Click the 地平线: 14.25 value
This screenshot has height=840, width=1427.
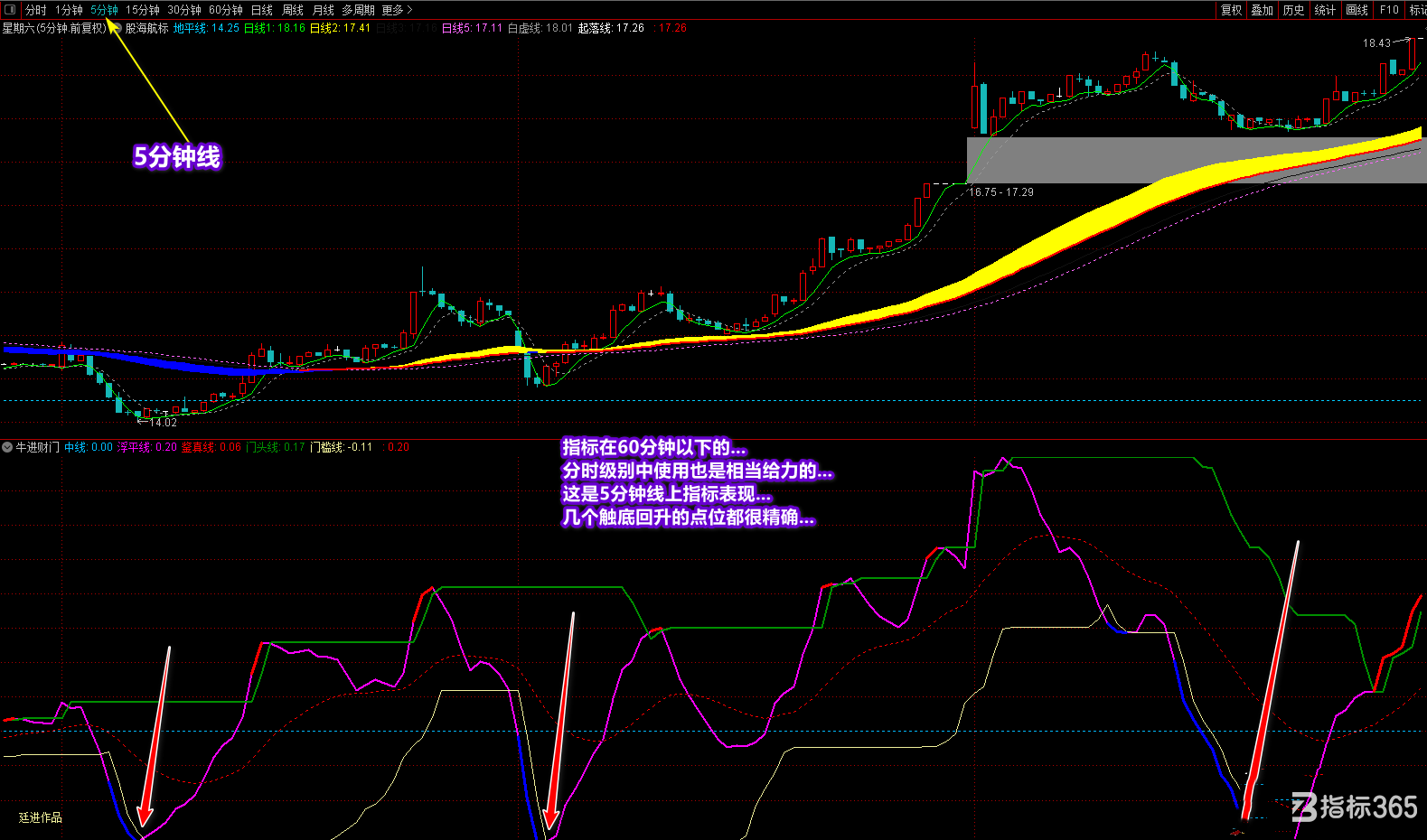[206, 28]
